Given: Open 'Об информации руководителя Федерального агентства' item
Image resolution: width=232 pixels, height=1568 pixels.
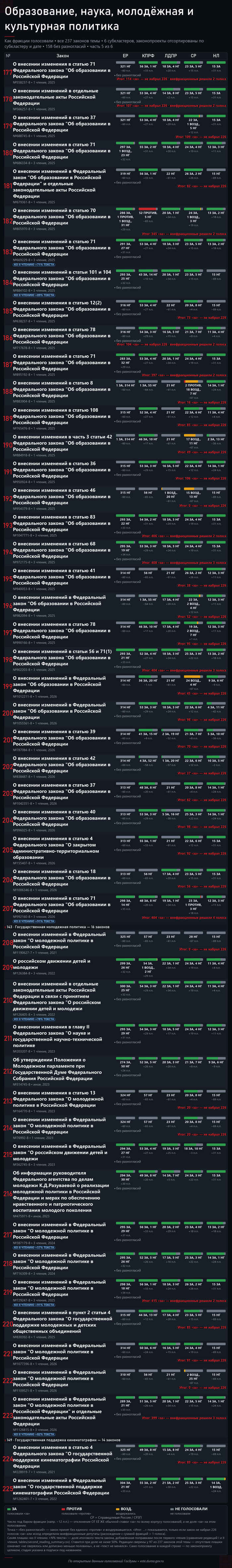Looking at the screenshot, I should pos(61,1191).
